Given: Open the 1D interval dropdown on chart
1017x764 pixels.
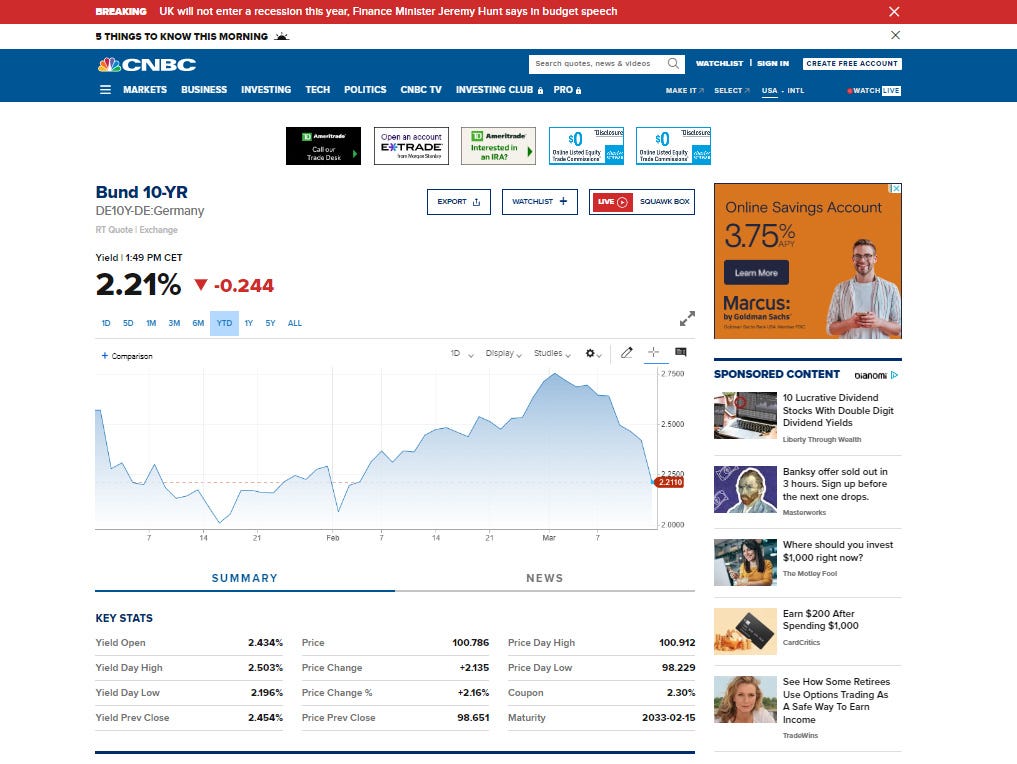Looking at the screenshot, I should [x=462, y=353].
